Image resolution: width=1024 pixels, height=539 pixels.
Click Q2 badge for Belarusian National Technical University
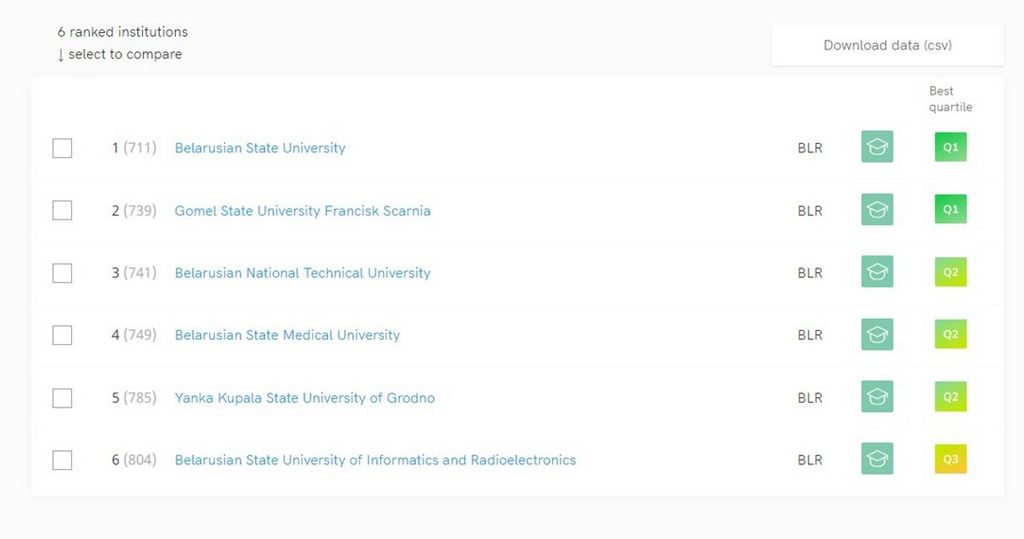tap(950, 272)
